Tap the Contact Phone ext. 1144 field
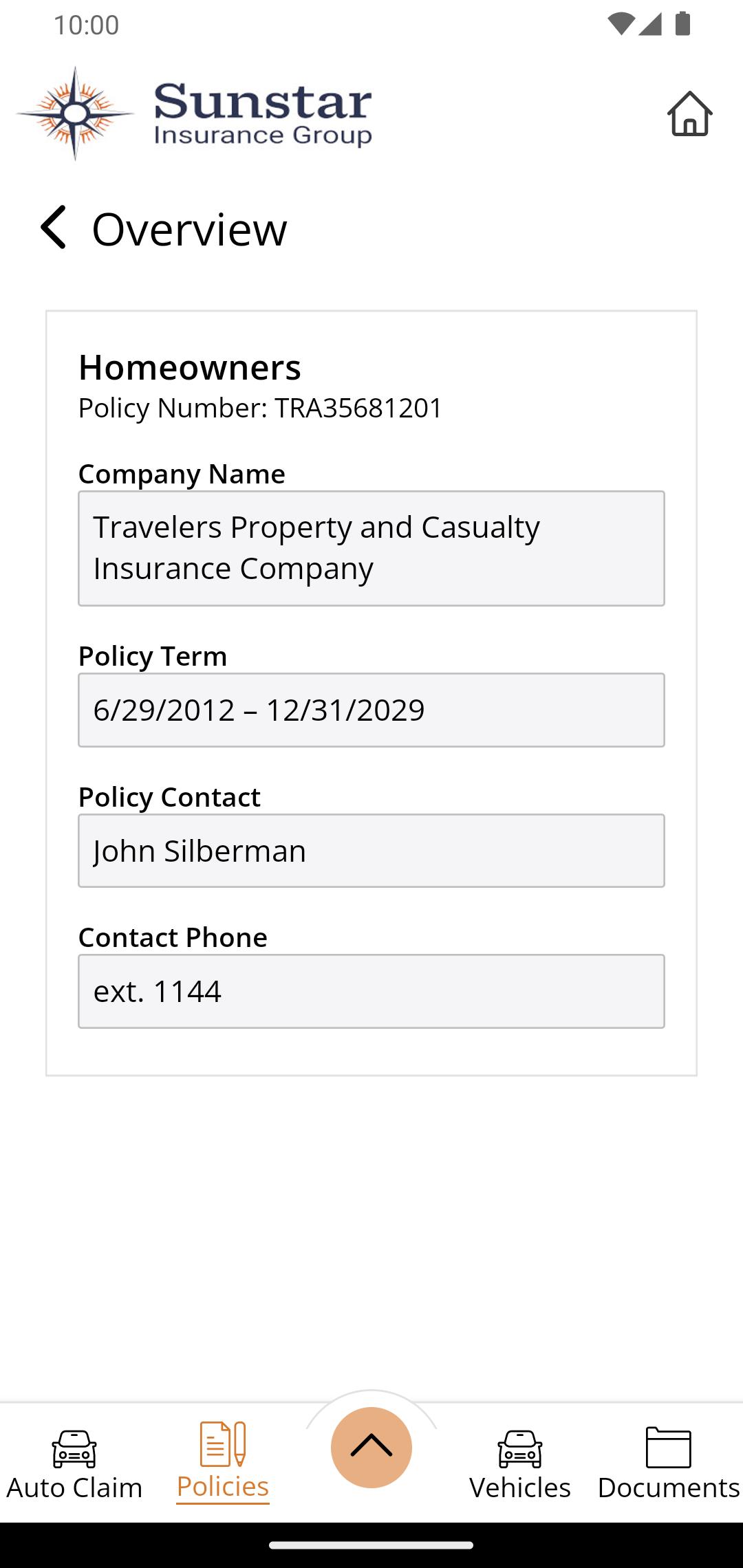Viewport: 743px width, 1568px height. point(371,991)
